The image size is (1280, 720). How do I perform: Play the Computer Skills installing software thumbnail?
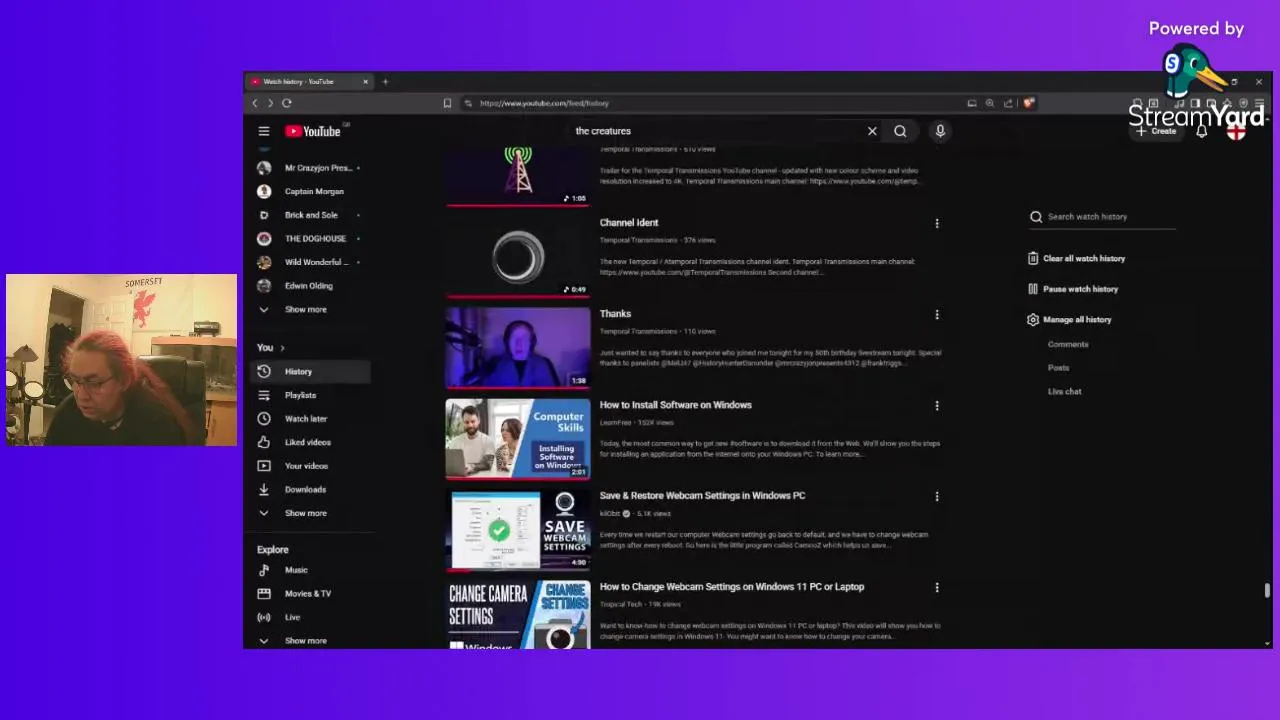[x=518, y=439]
